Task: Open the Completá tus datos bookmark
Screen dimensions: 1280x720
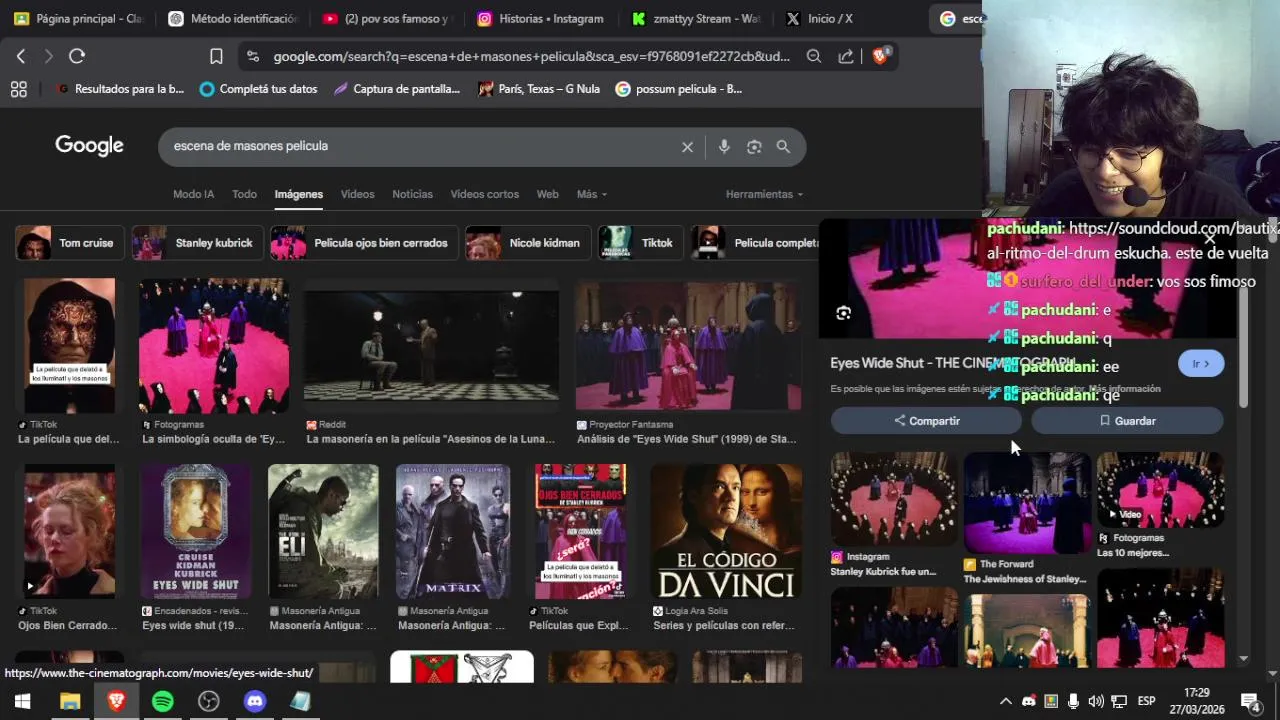Action: tap(259, 89)
